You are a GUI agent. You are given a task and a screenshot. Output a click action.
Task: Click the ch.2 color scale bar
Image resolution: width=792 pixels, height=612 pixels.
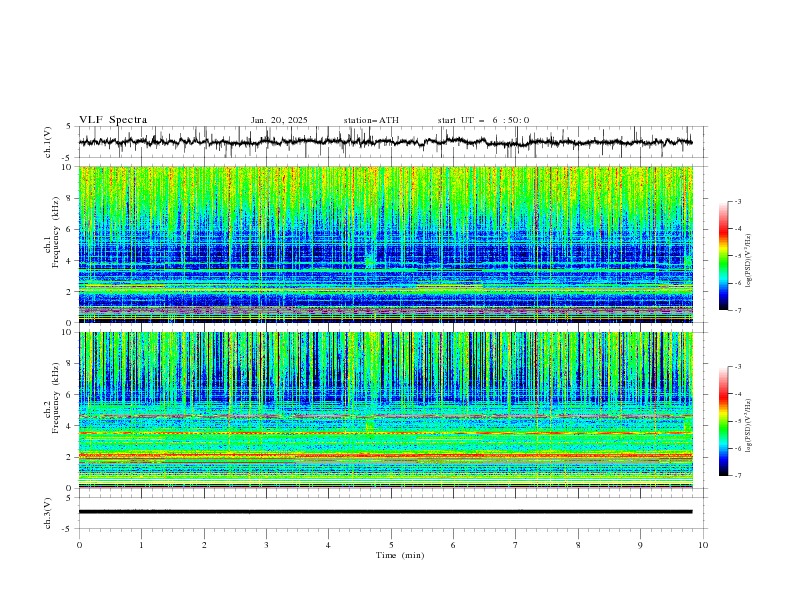click(x=723, y=421)
